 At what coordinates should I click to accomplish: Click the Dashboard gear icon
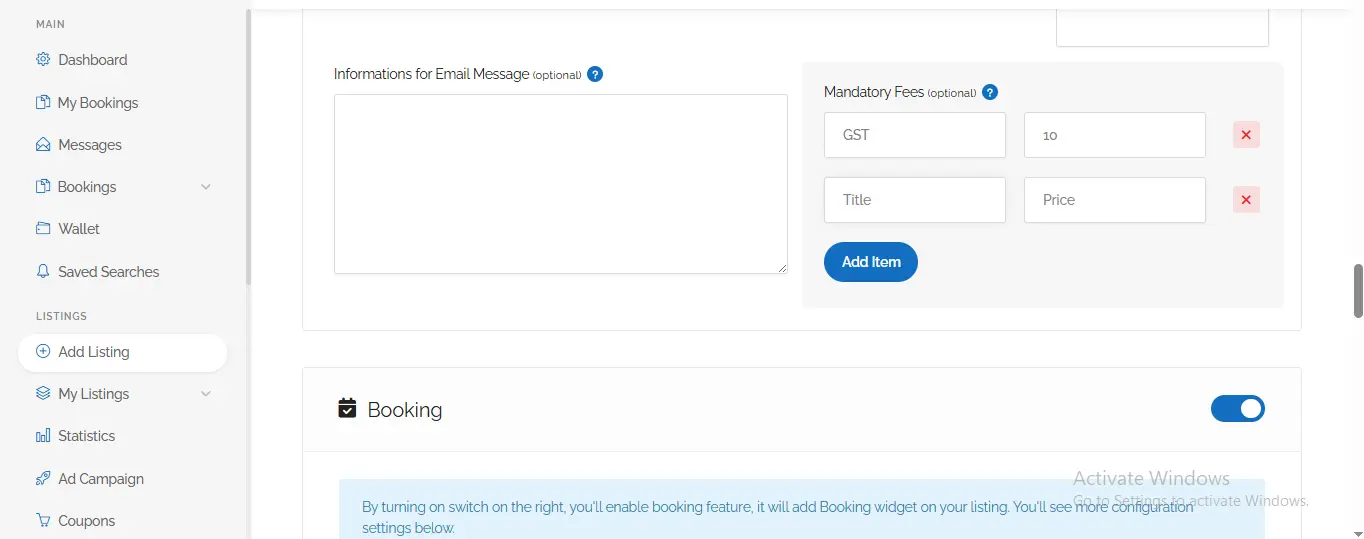[43, 60]
